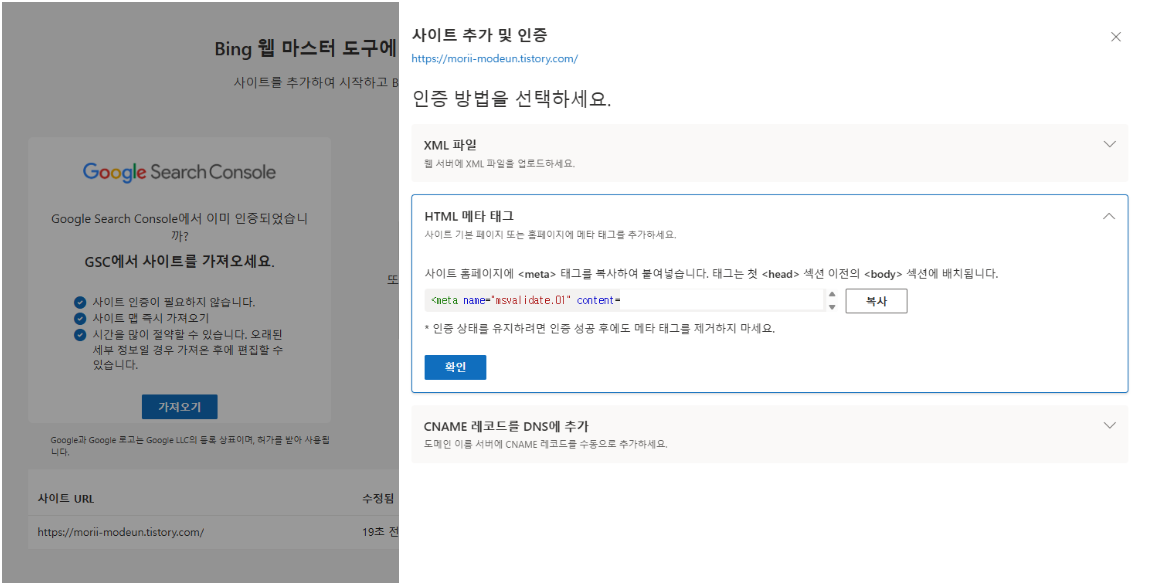
Task: Click checkmark icon beside 사이트 인증이 필요하지 않습니다
Action: coord(80,302)
